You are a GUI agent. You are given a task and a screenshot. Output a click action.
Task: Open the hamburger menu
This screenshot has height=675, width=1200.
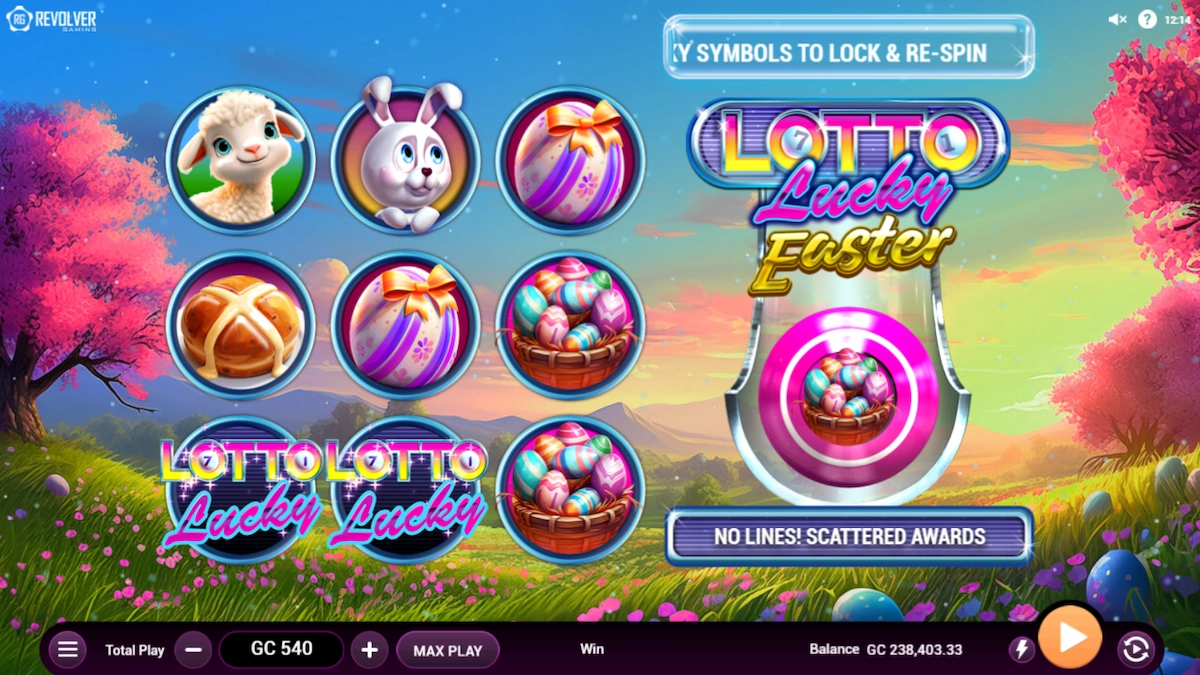(x=67, y=650)
